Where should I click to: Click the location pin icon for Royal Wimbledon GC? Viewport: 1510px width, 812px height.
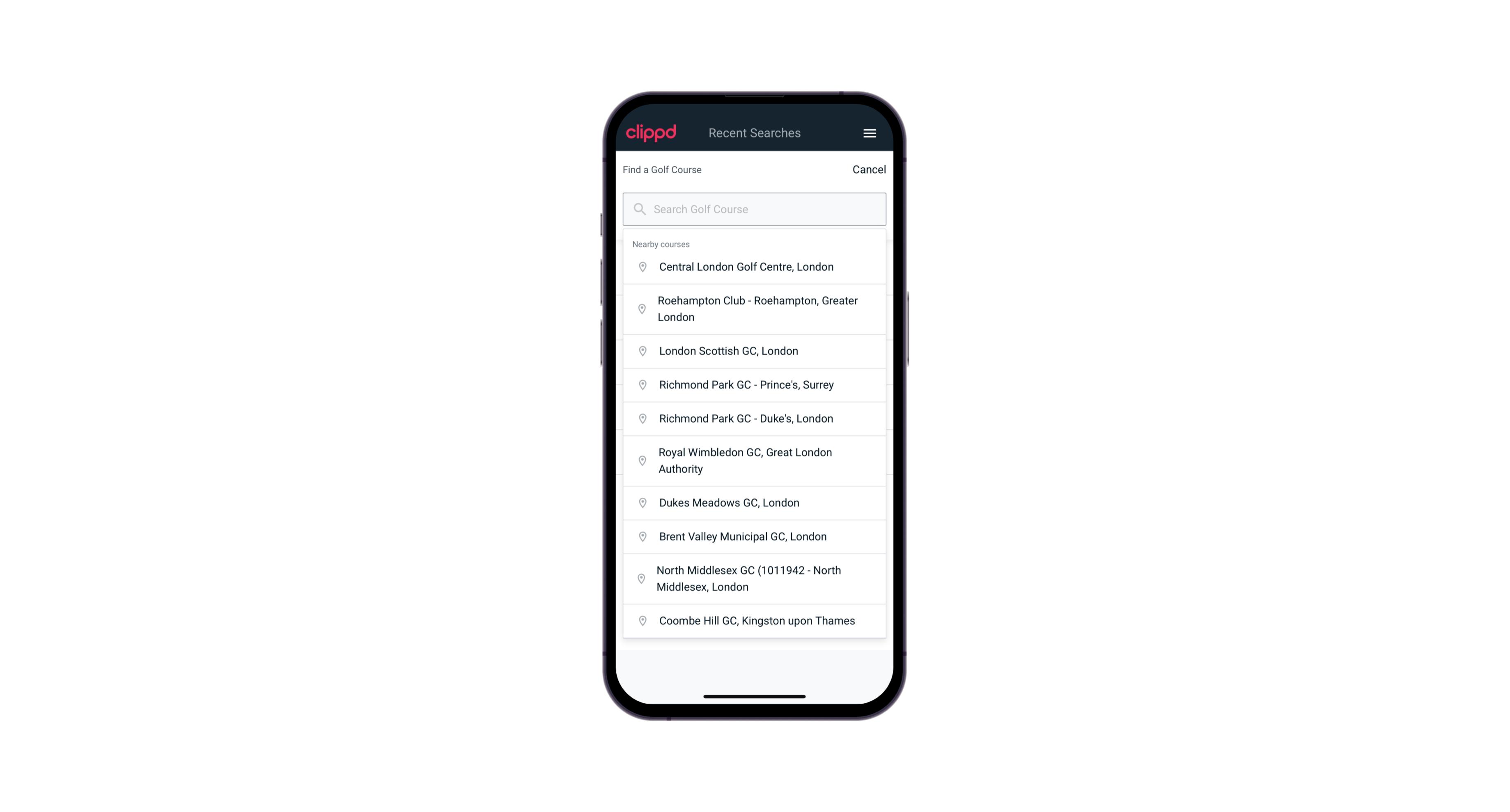click(642, 460)
